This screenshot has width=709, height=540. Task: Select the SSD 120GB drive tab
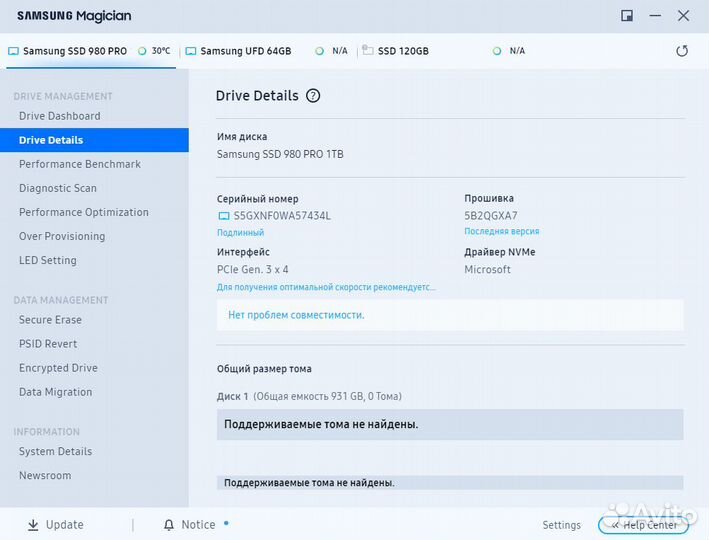point(400,51)
